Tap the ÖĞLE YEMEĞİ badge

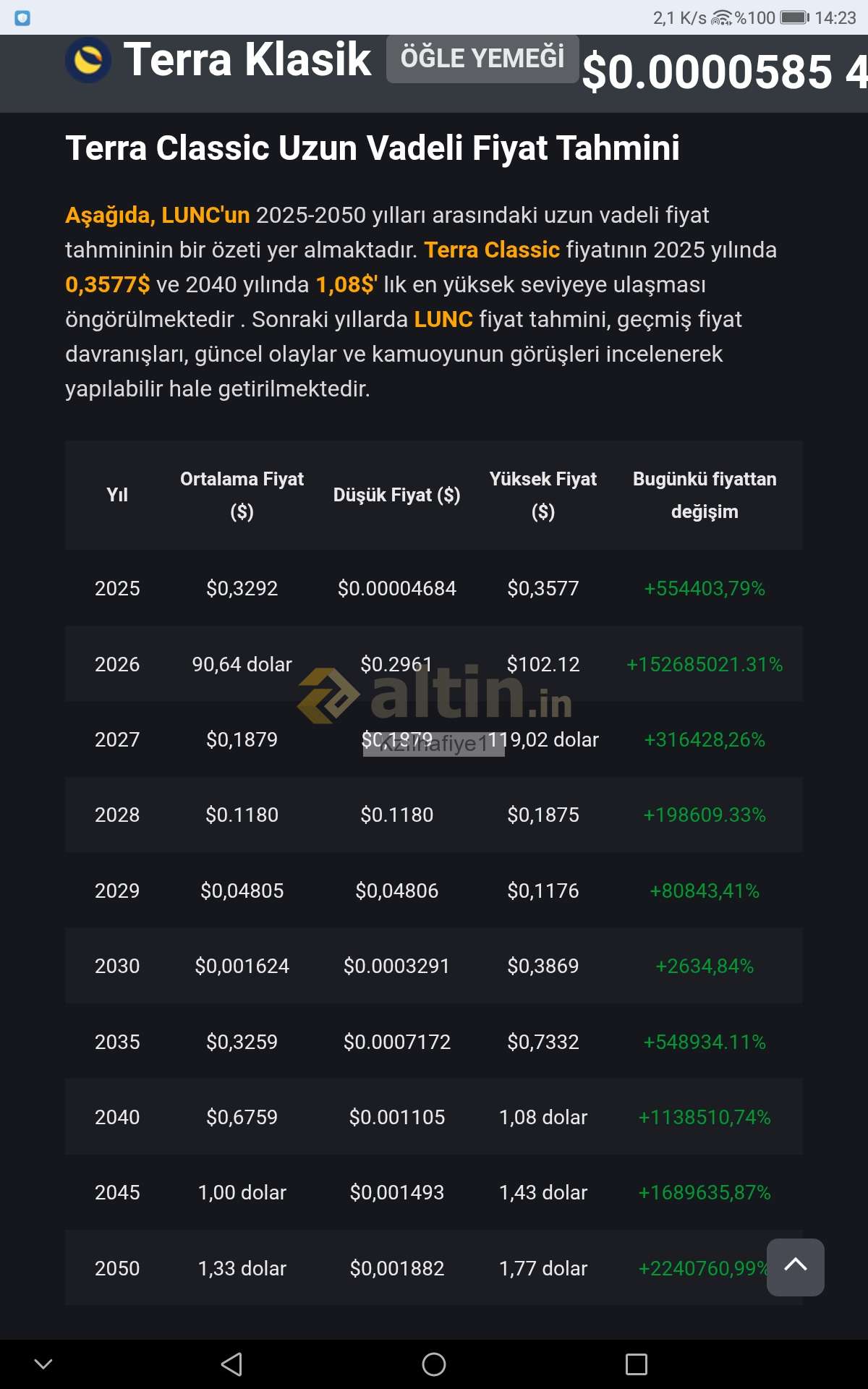(482, 59)
